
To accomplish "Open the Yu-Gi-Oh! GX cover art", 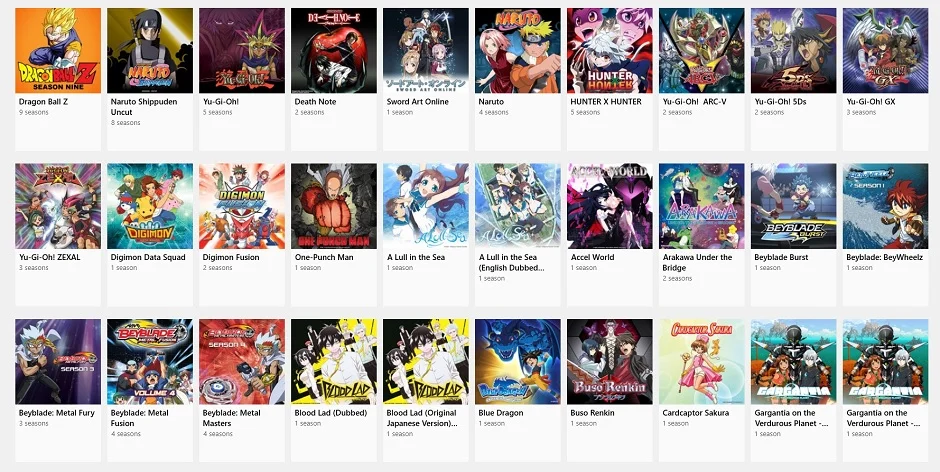I will (885, 50).
